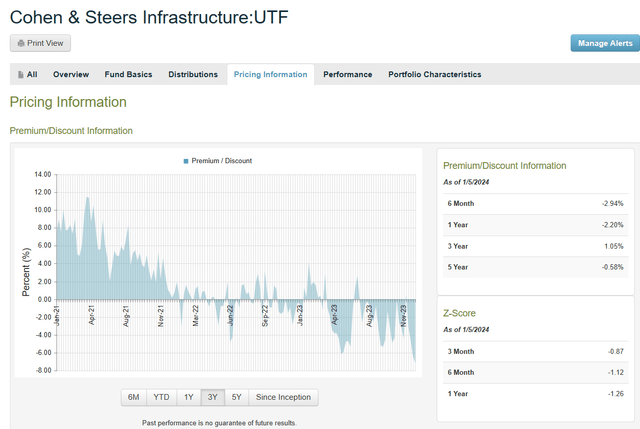Screen dimensions: 640x429
Task: Click the 5 Year premium value -0.58%
Action: click(612, 267)
